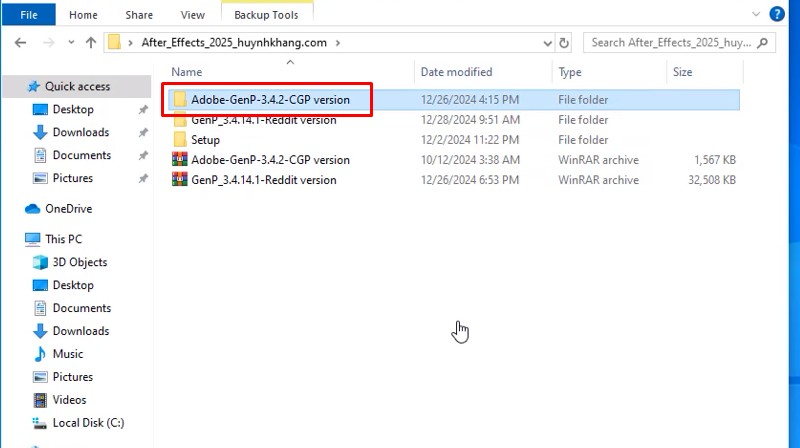Click the Refresh button beside address bar
The image size is (800, 448).
tap(565, 43)
